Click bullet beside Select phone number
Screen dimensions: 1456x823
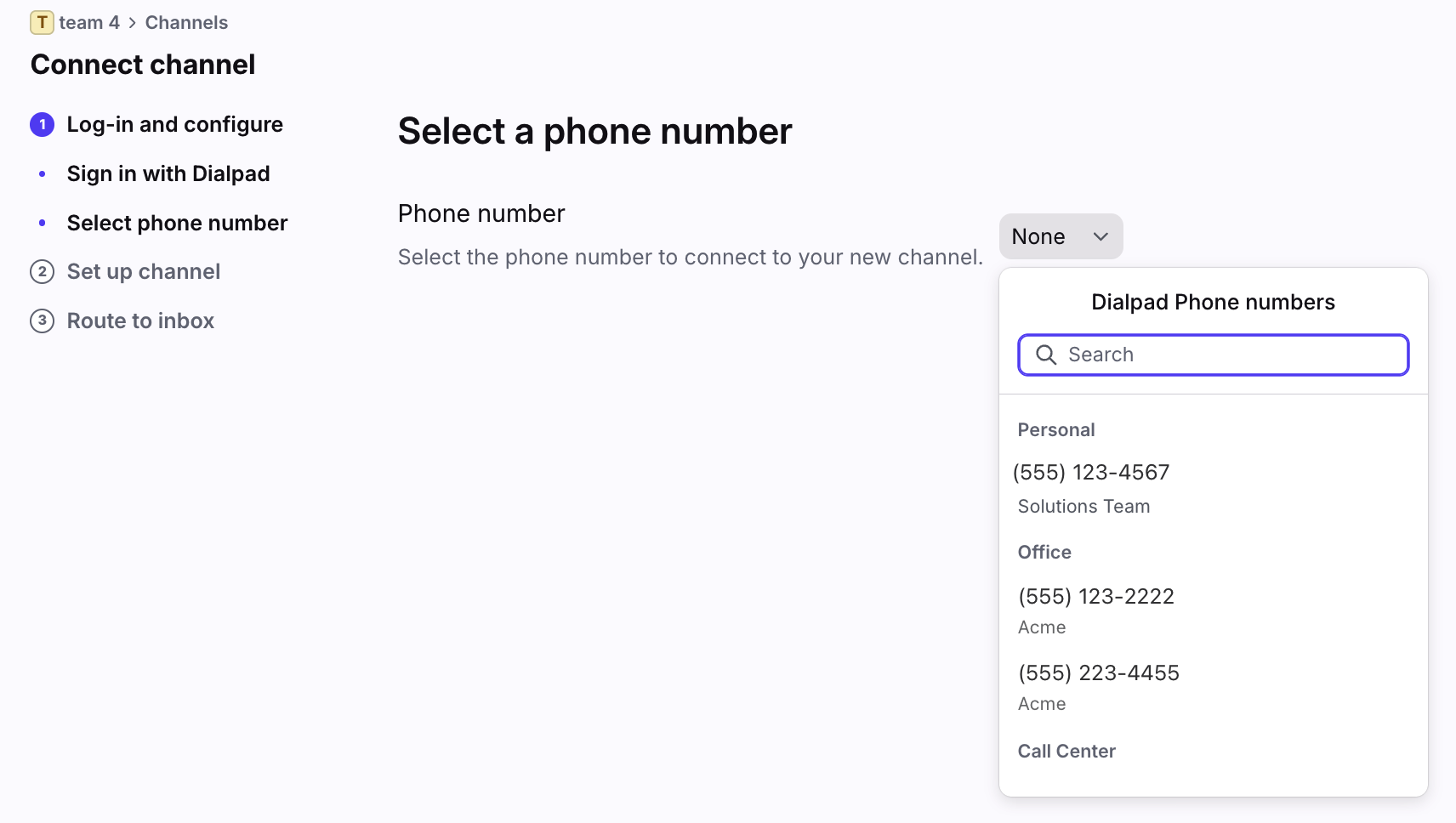pos(43,224)
